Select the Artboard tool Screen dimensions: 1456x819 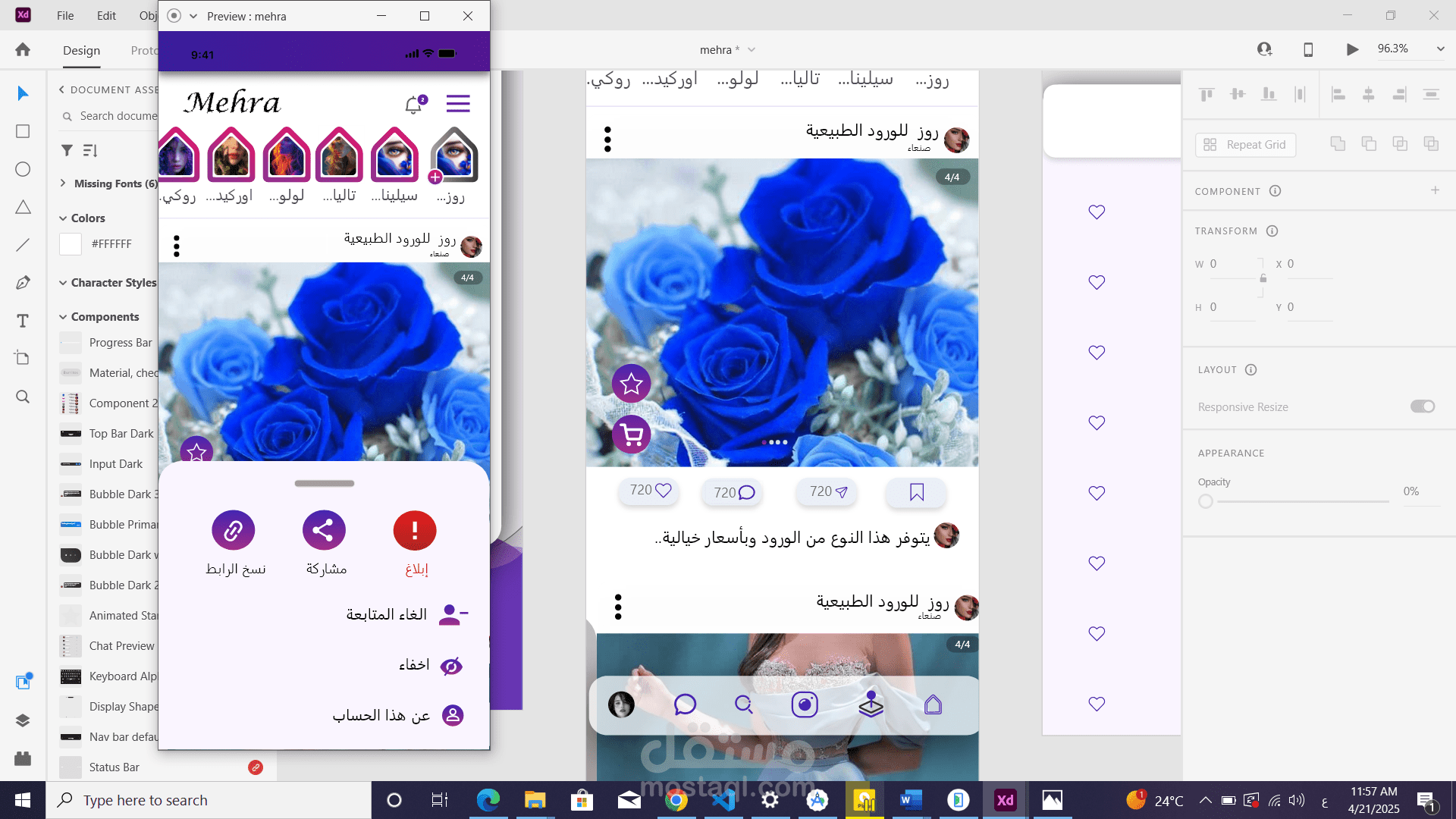[23, 358]
